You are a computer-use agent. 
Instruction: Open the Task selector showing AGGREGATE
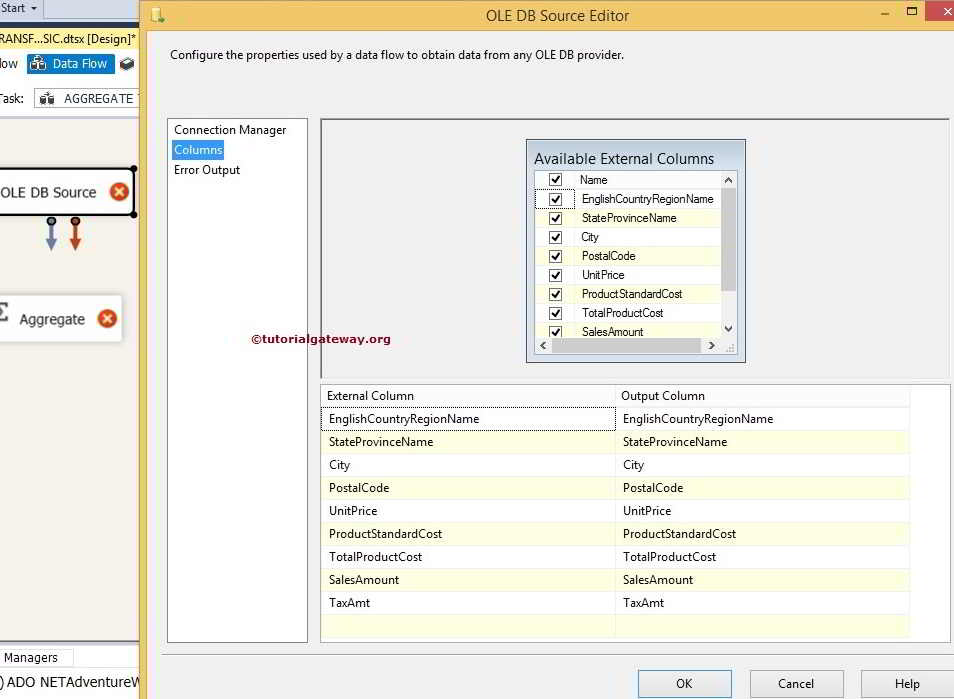click(97, 98)
